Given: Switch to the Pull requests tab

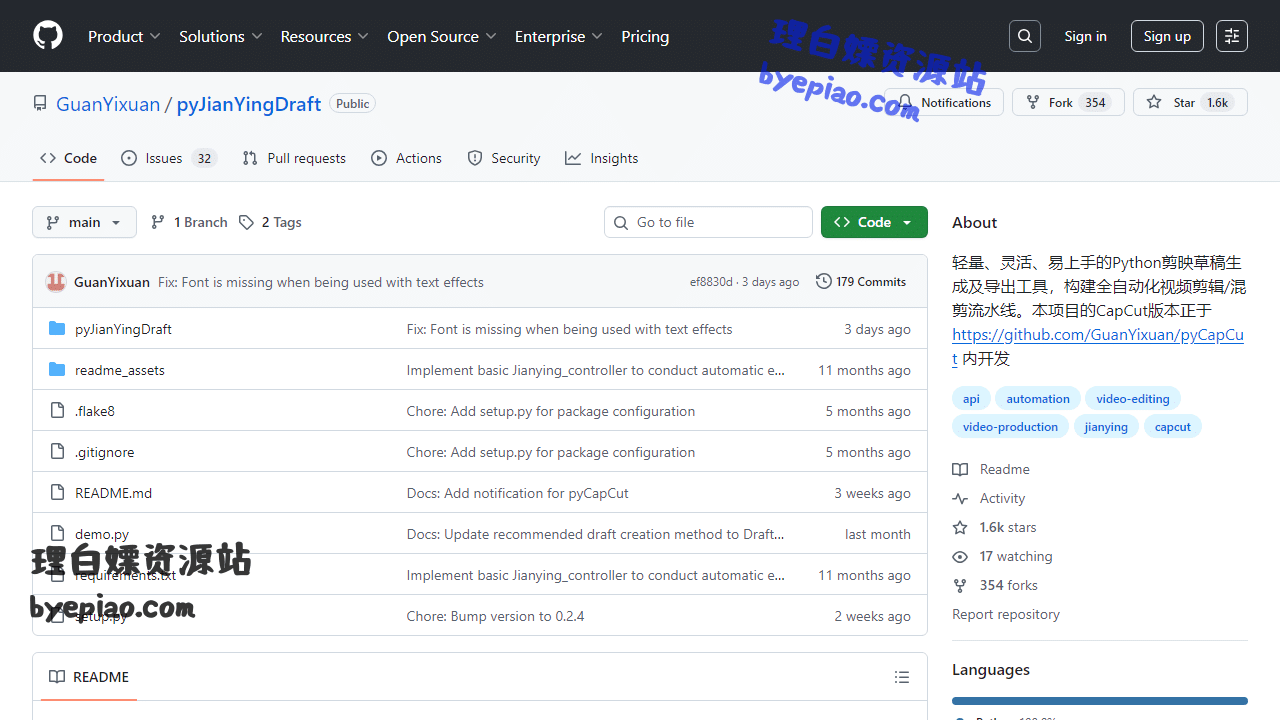Looking at the screenshot, I should [294, 158].
